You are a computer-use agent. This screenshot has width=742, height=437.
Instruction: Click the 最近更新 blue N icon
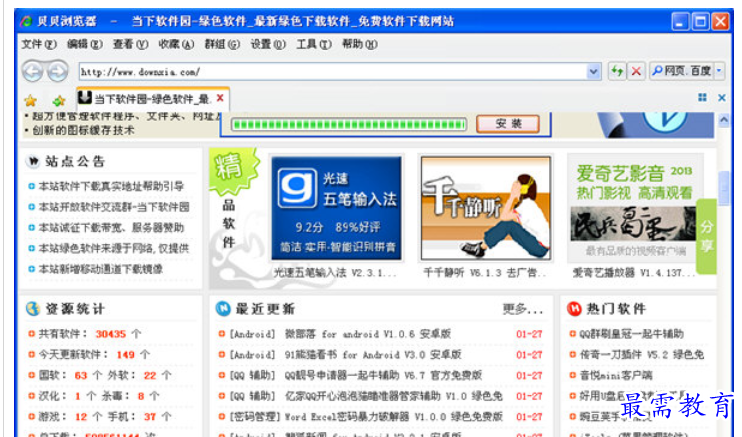[x=223, y=309]
